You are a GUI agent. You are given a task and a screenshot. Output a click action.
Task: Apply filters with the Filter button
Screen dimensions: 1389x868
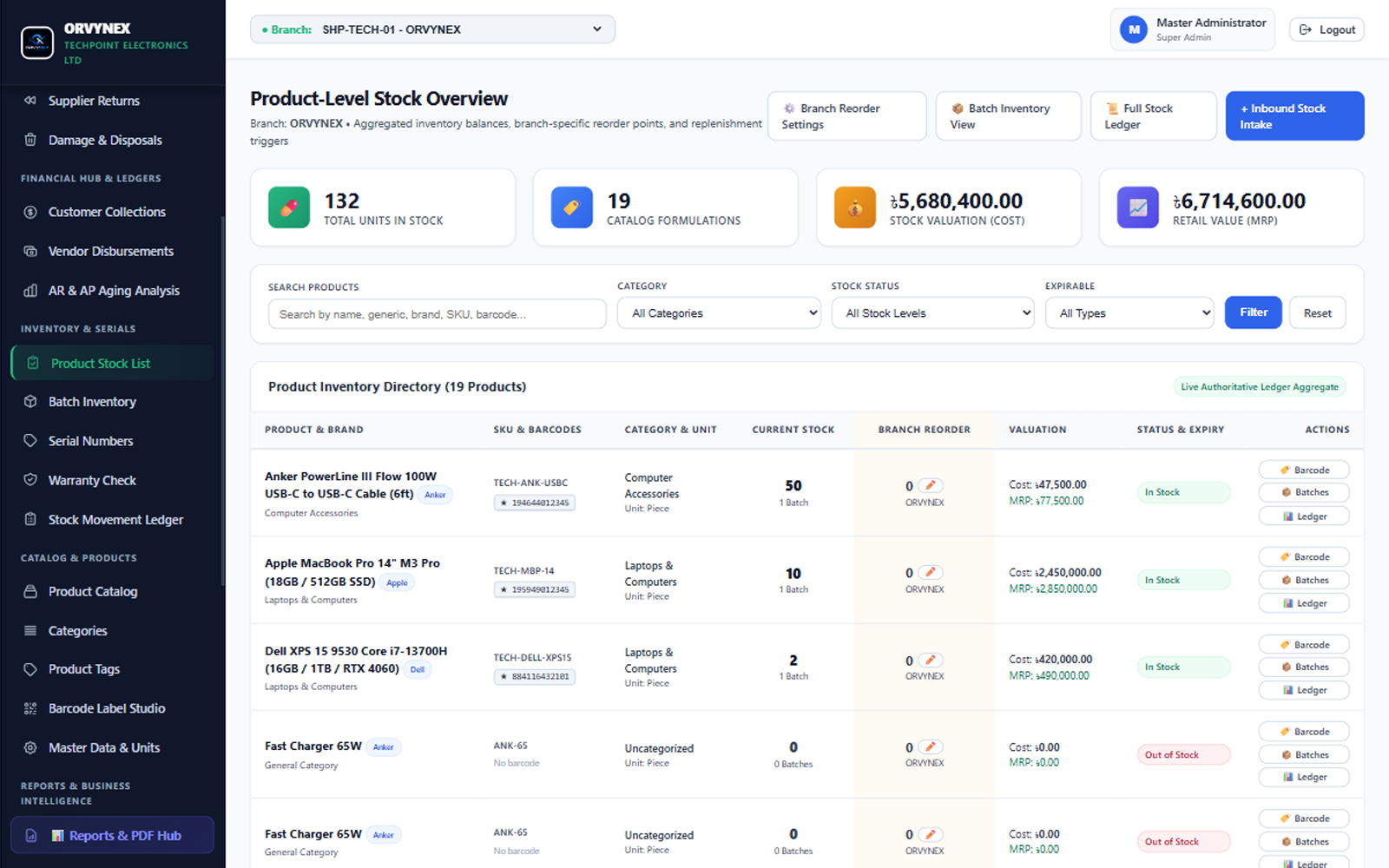point(1254,312)
